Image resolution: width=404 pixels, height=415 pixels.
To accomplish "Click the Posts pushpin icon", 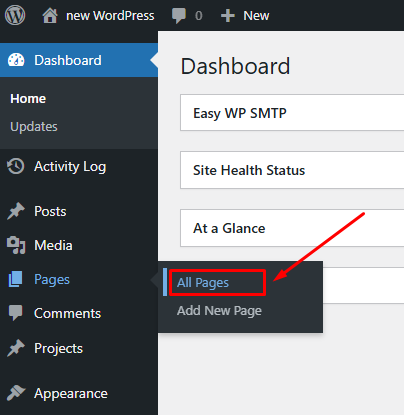I will 16,211.
